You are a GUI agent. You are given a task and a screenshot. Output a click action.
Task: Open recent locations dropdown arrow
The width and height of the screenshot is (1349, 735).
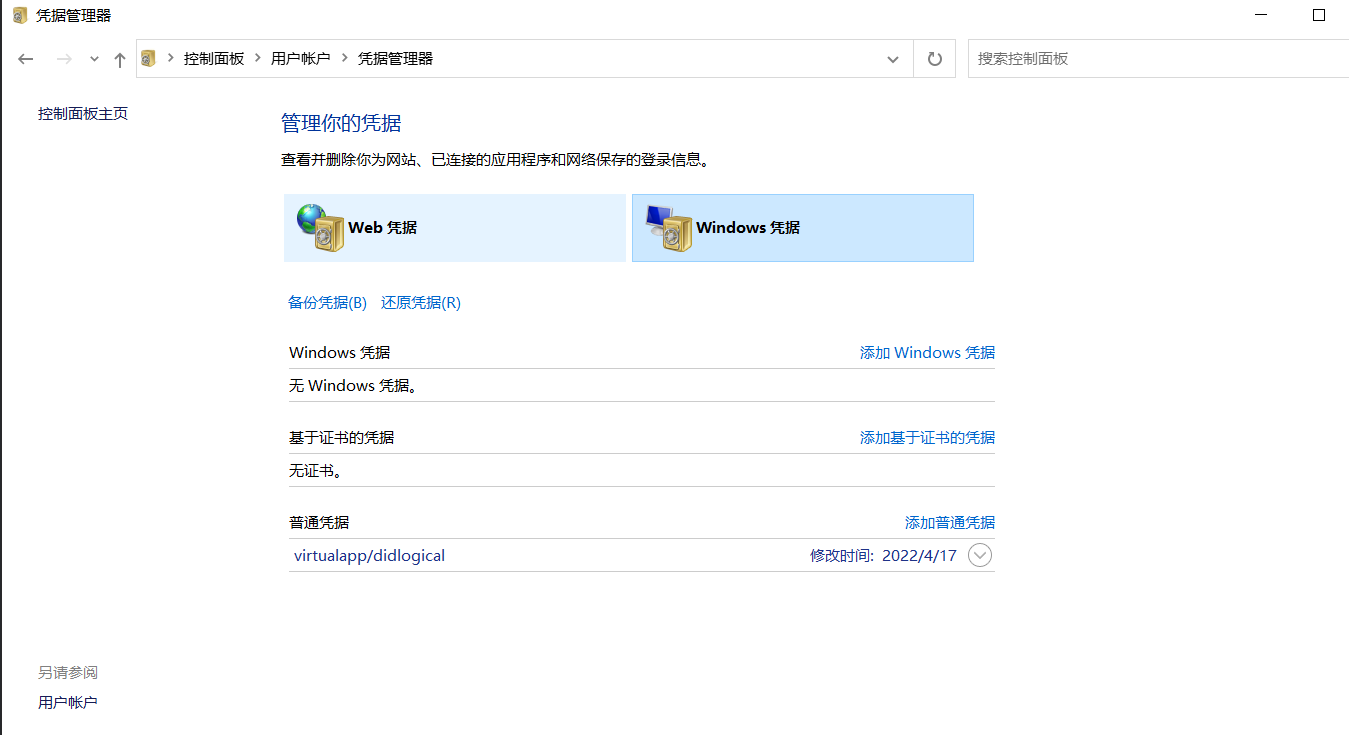[94, 59]
